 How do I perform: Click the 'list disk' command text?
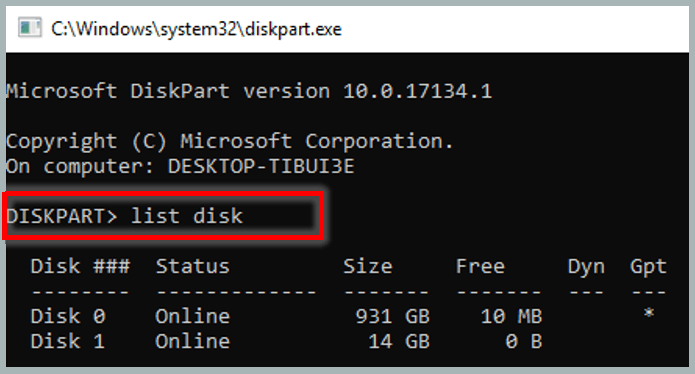point(187,216)
